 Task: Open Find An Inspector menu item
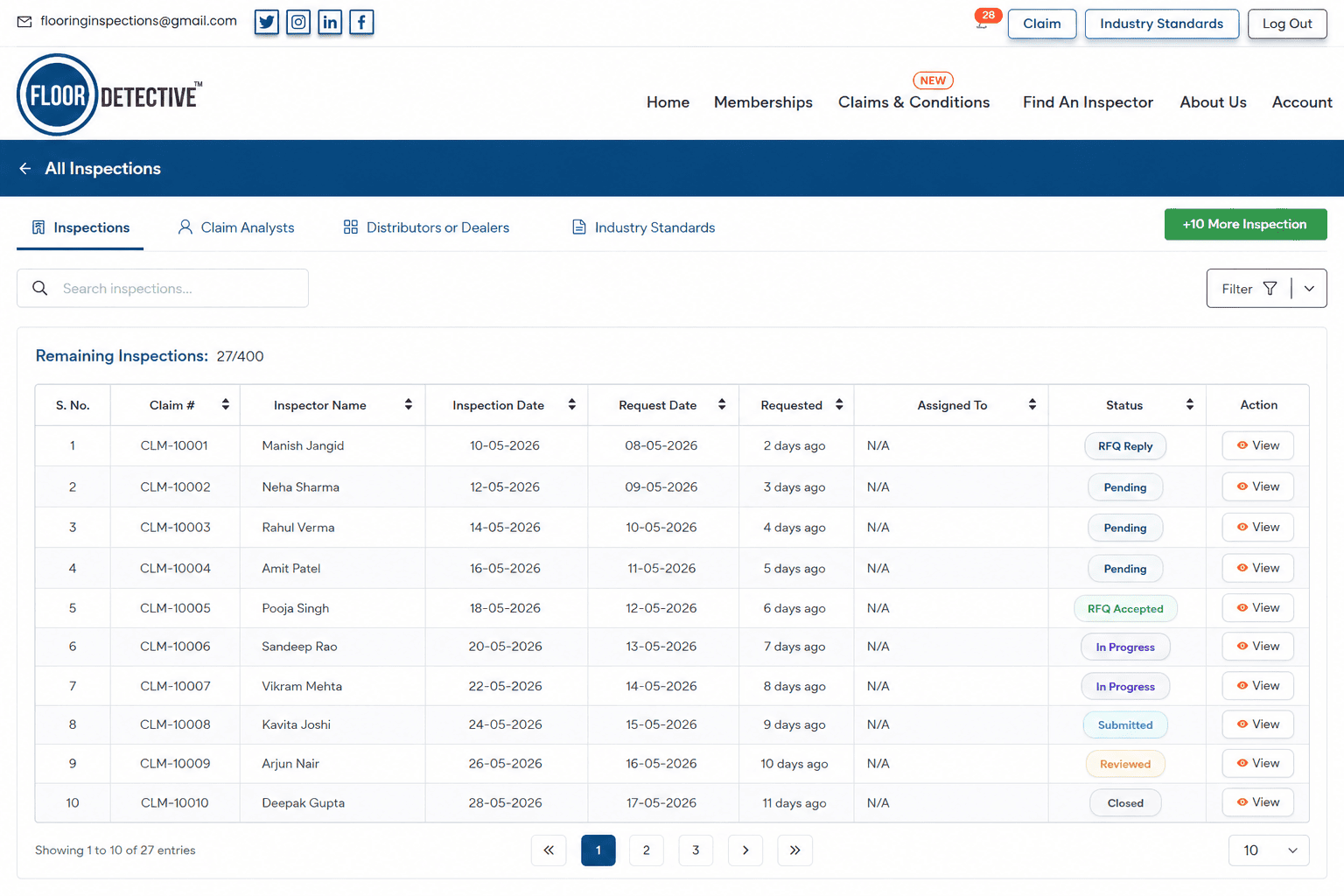[x=1088, y=102]
